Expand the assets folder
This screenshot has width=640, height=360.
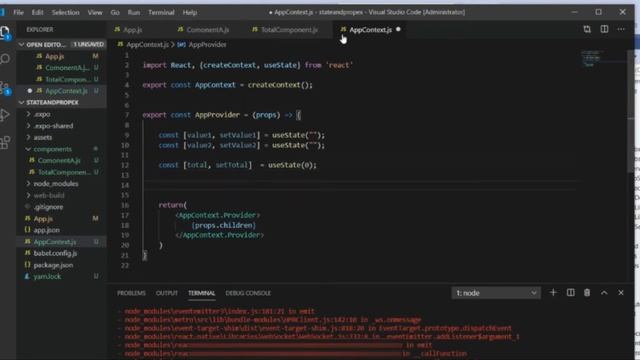[x=61, y=138]
